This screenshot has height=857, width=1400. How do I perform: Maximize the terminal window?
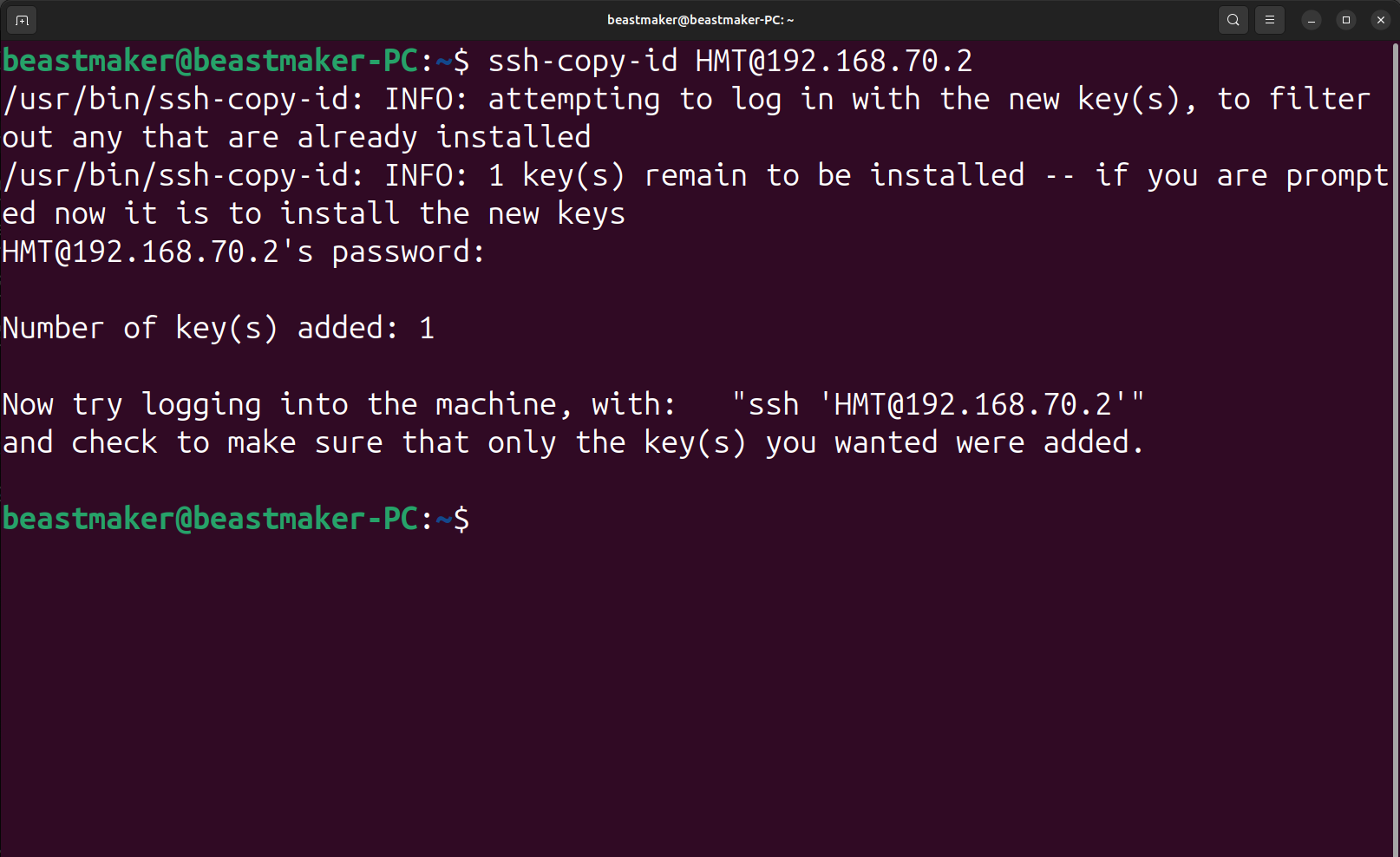click(x=1346, y=20)
